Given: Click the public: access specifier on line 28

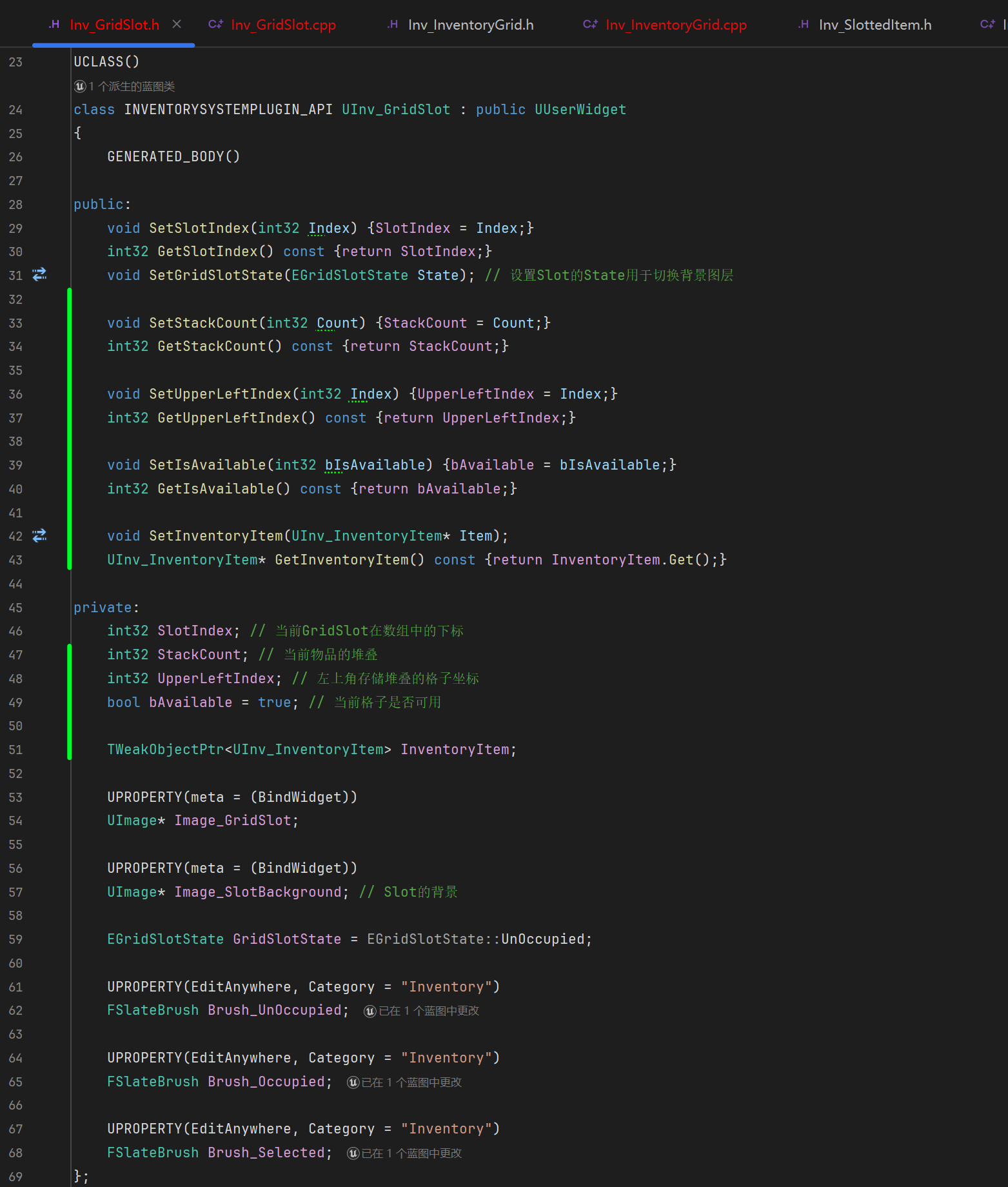Looking at the screenshot, I should [x=103, y=204].
